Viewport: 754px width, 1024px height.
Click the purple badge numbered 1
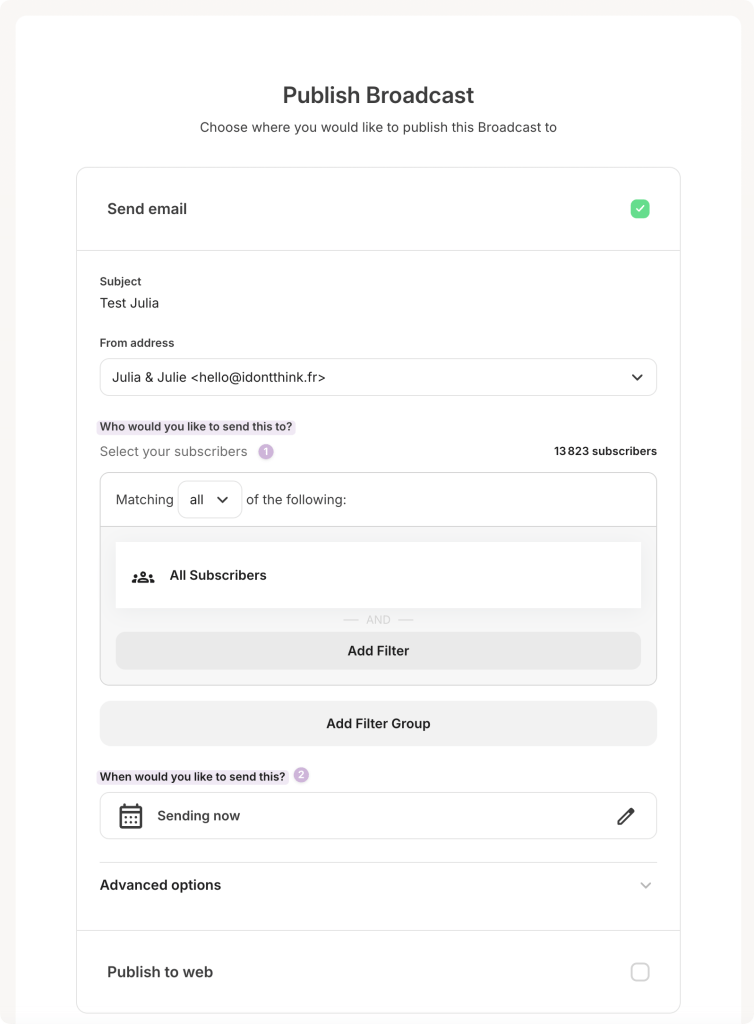coord(266,452)
